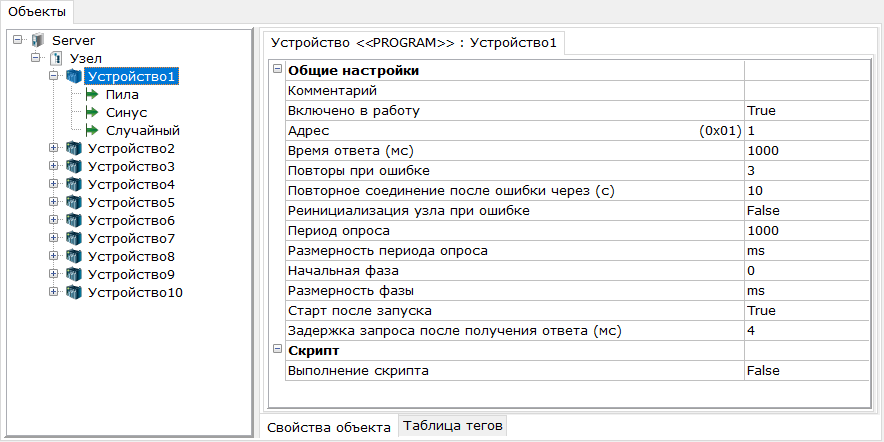Toggle Выполнение скрипта False value

[806, 370]
